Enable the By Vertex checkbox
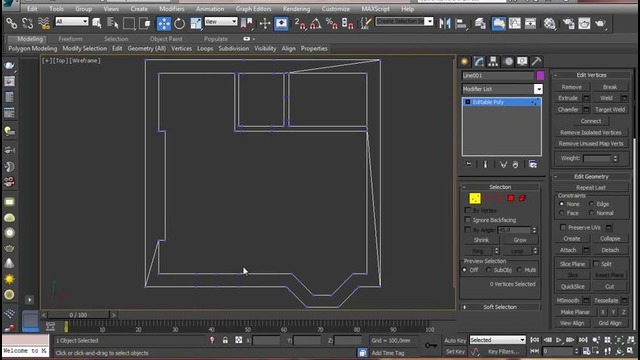Image resolution: width=640 pixels, height=360 pixels. pyautogui.click(x=468, y=210)
